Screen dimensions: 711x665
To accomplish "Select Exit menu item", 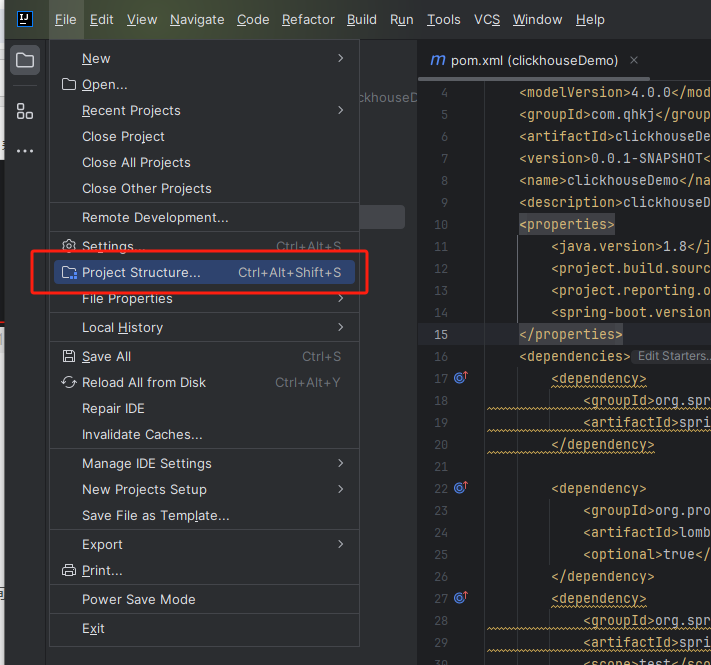I will click(x=204, y=628).
